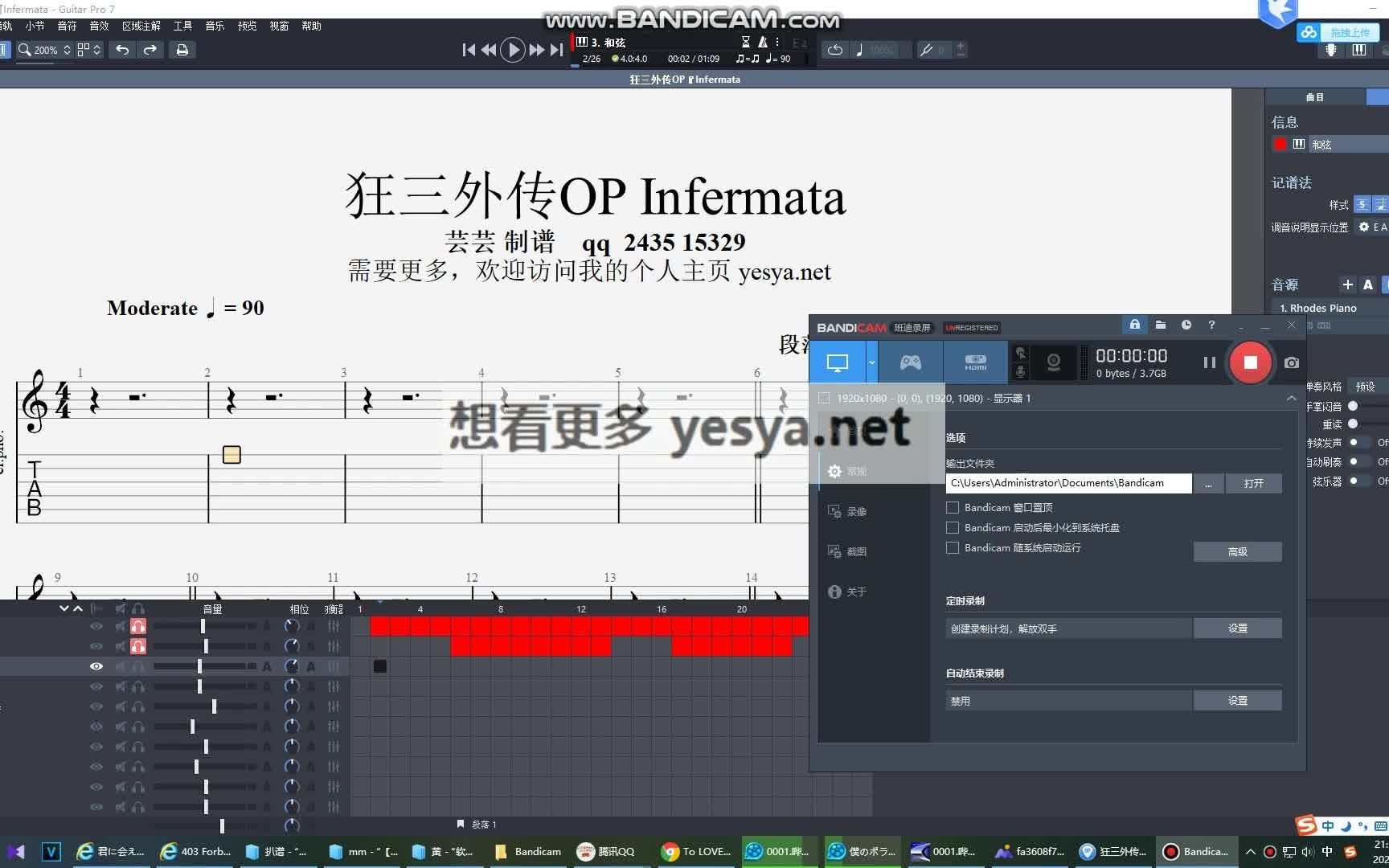This screenshot has height=868, width=1389.
Task: Click 打开 button for output folder
Action: coord(1253,483)
